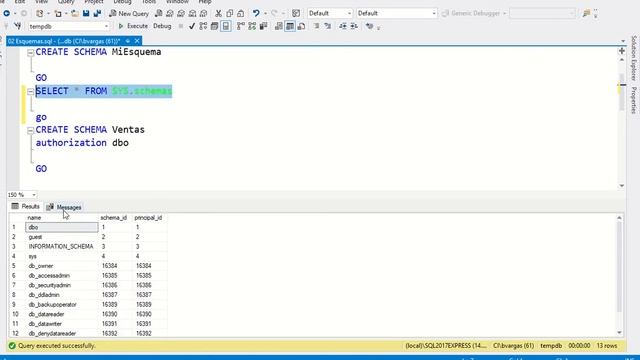
Task: Click the New Project icon
Action: [40, 13]
